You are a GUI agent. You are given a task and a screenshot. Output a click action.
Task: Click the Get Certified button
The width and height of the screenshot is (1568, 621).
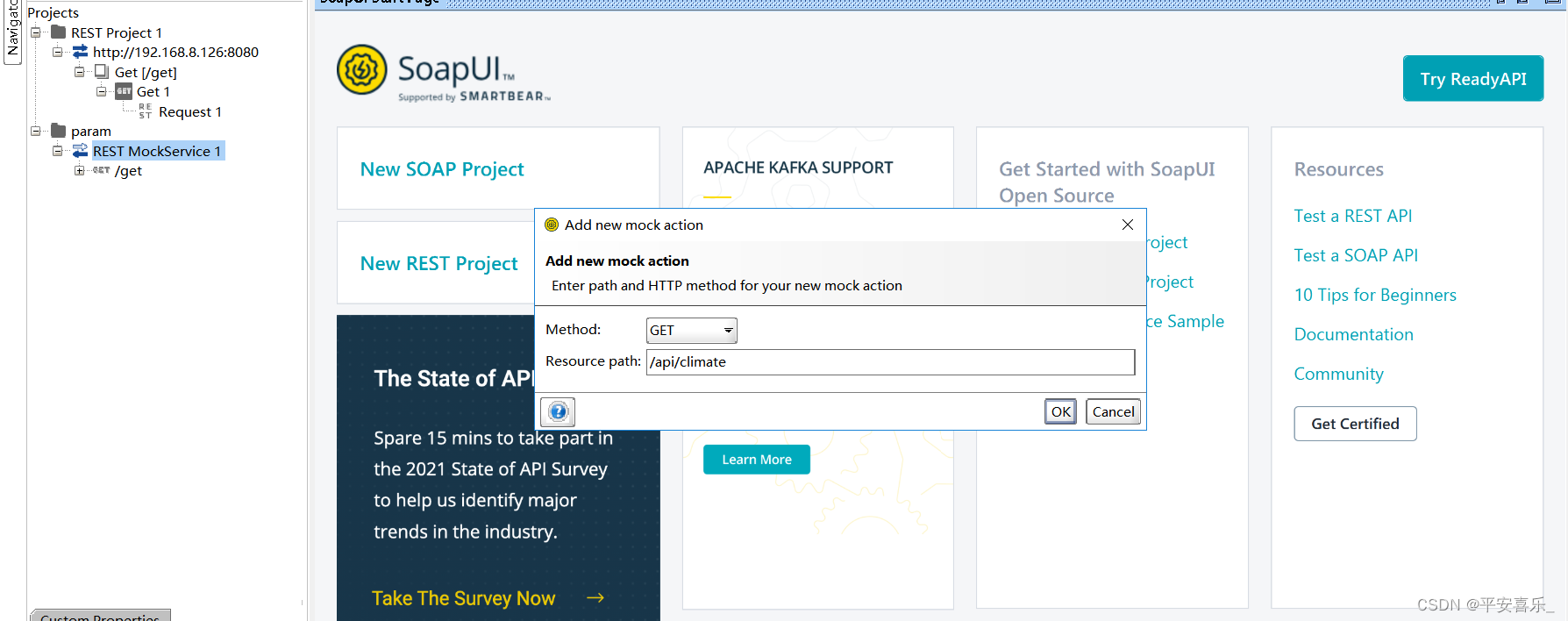pos(1355,424)
